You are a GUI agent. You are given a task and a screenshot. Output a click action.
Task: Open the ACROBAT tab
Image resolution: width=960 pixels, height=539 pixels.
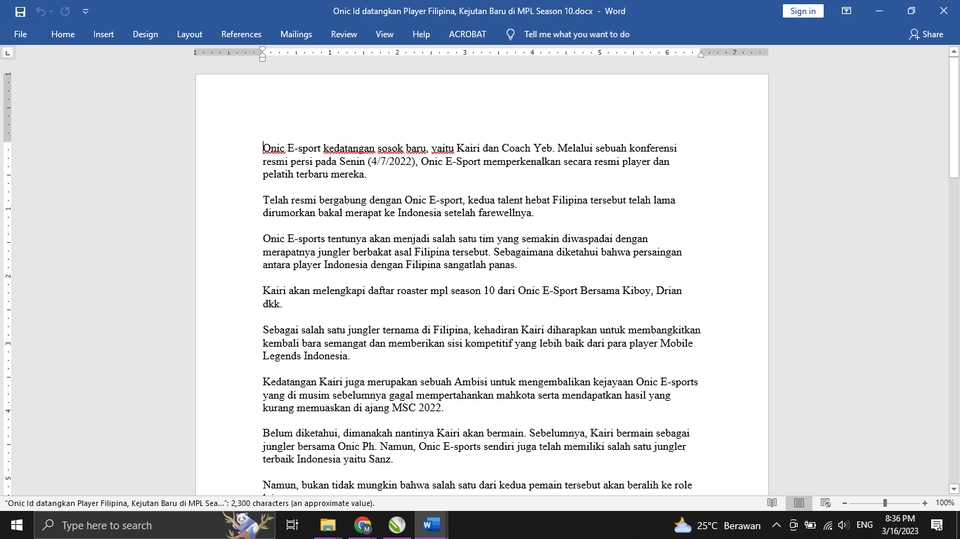pyautogui.click(x=467, y=34)
